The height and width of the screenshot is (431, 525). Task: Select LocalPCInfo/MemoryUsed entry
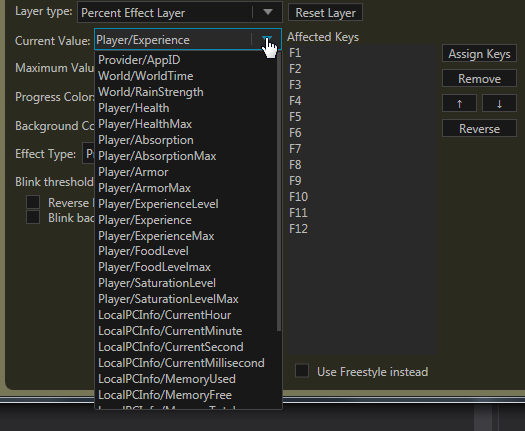click(186, 379)
